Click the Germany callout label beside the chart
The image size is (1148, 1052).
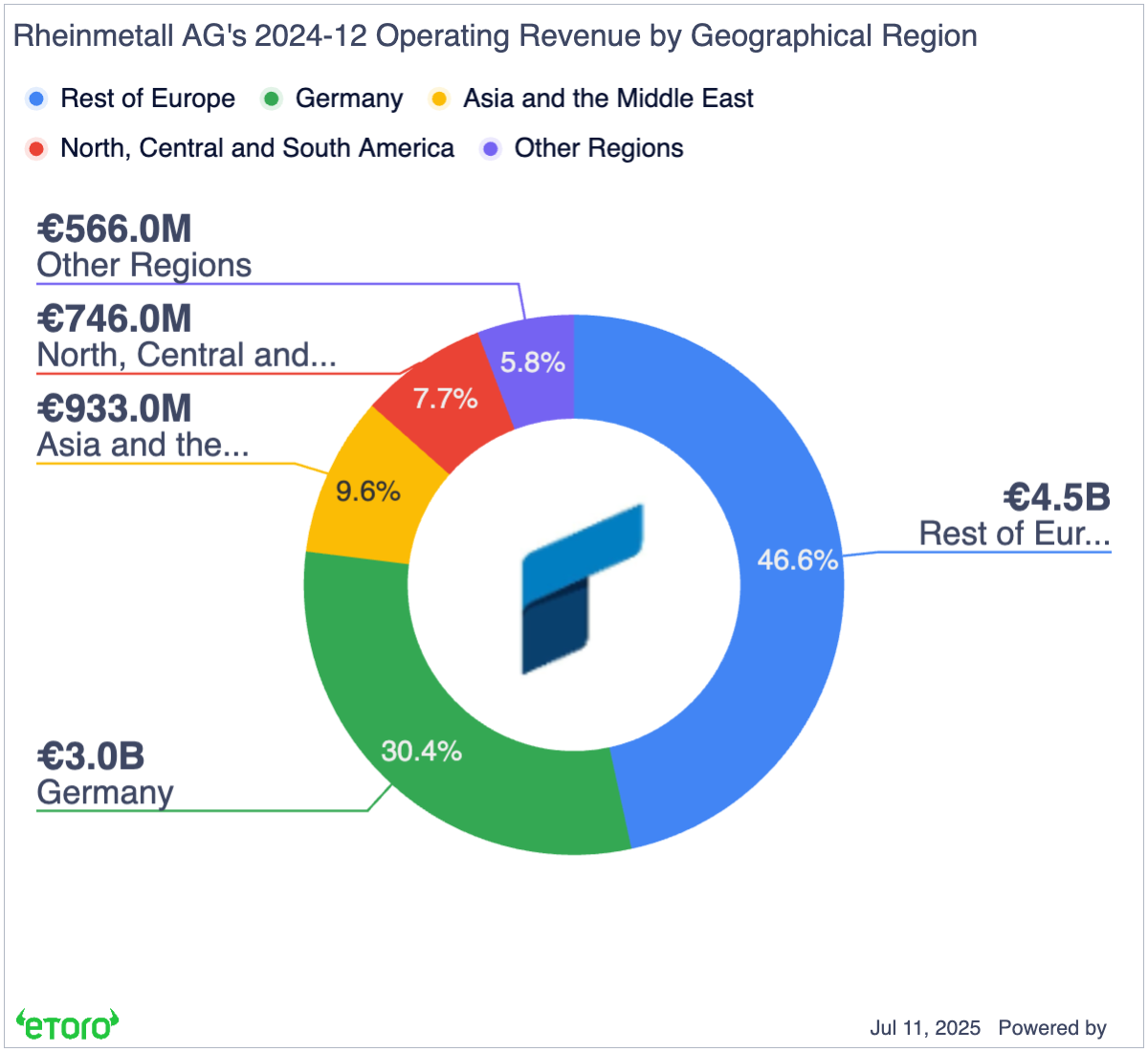pyautogui.click(x=105, y=793)
